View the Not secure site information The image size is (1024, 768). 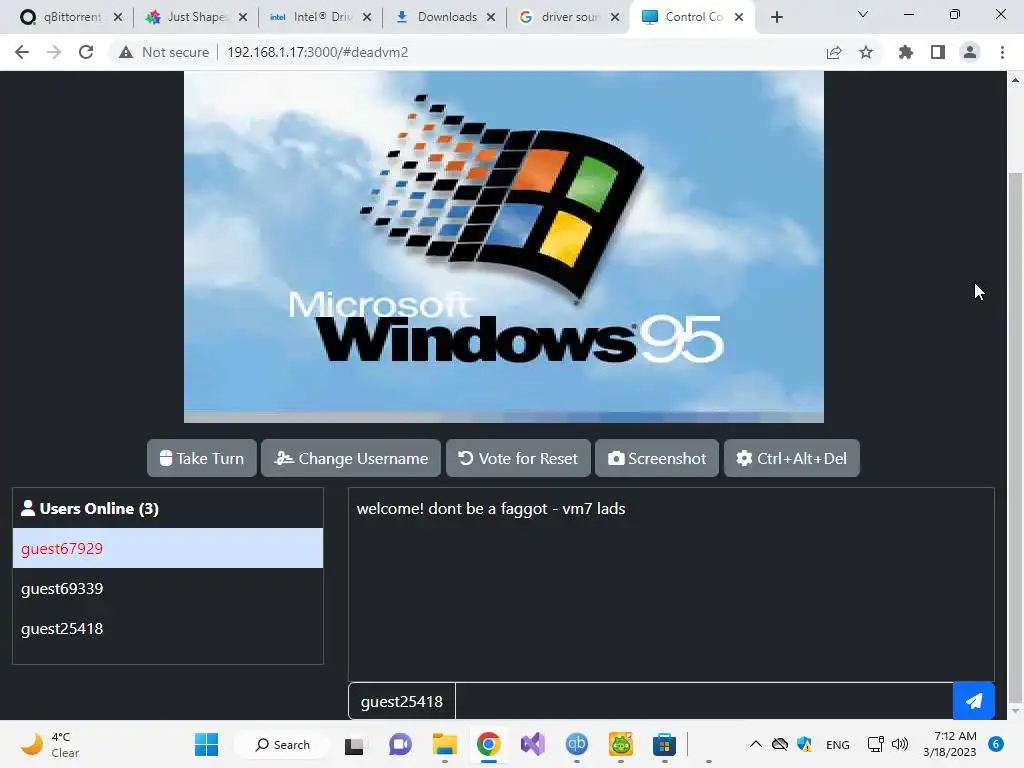click(164, 52)
